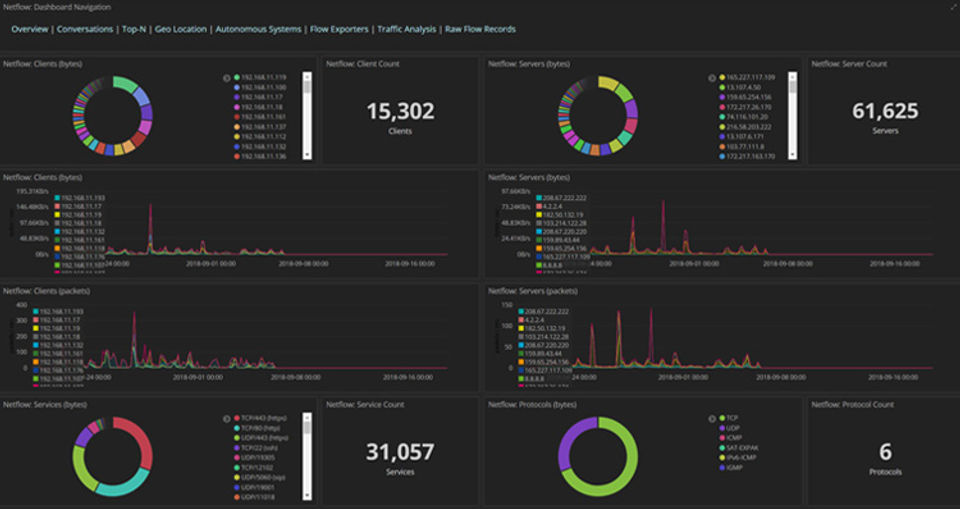Image resolution: width=960 pixels, height=509 pixels.
Task: Open the Conversations dashboard
Action: point(85,29)
